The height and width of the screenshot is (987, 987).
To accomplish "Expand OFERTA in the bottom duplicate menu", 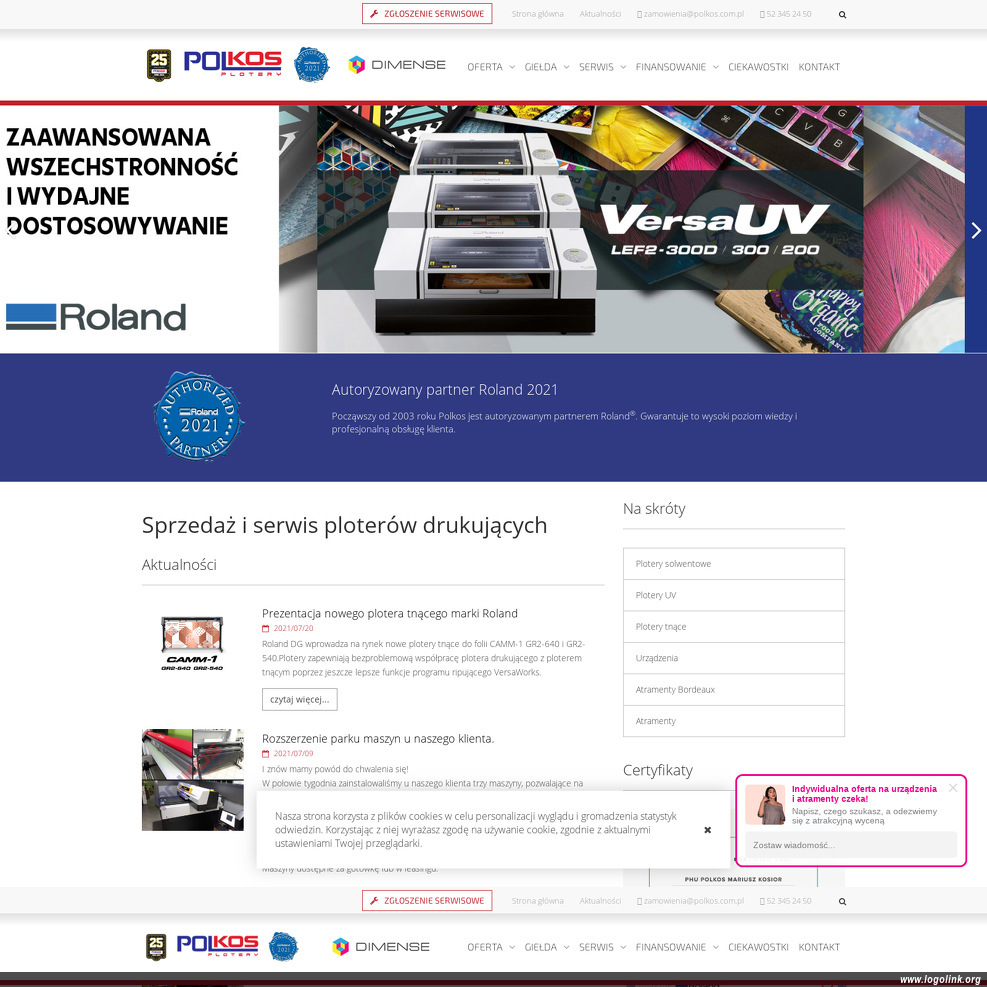I will [x=491, y=947].
